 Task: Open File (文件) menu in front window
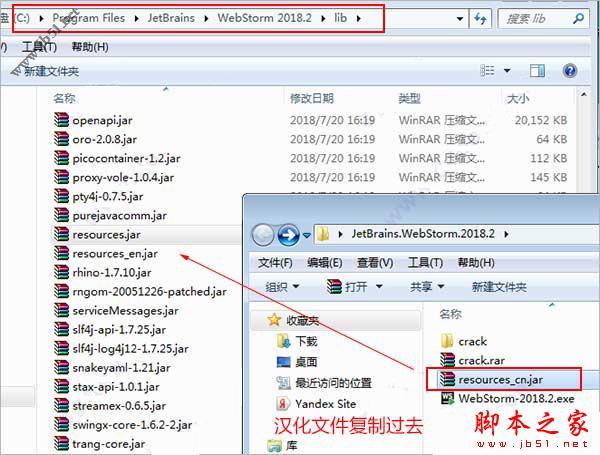point(275,263)
